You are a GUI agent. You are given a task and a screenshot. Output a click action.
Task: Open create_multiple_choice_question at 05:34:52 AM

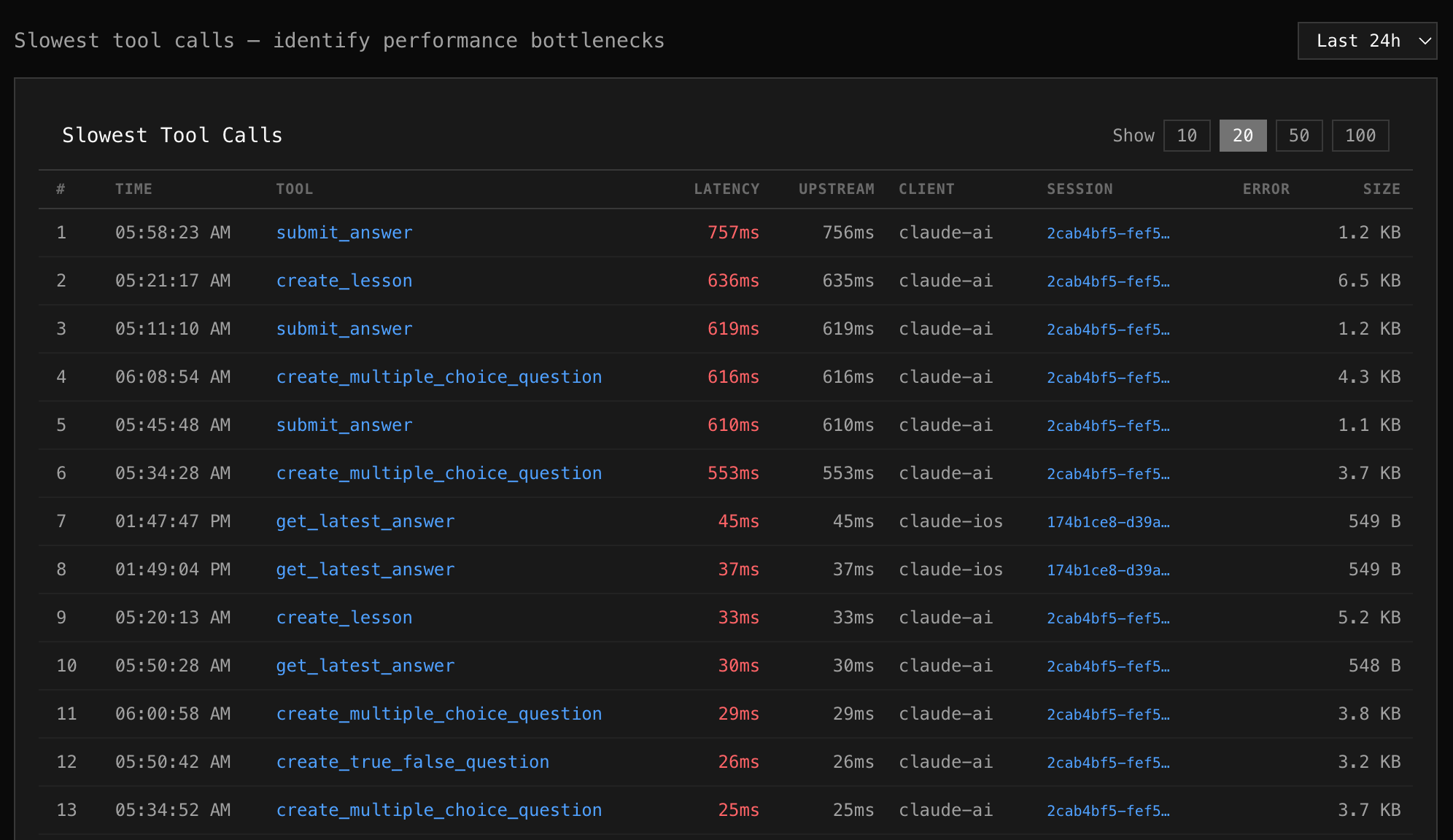coord(439,810)
